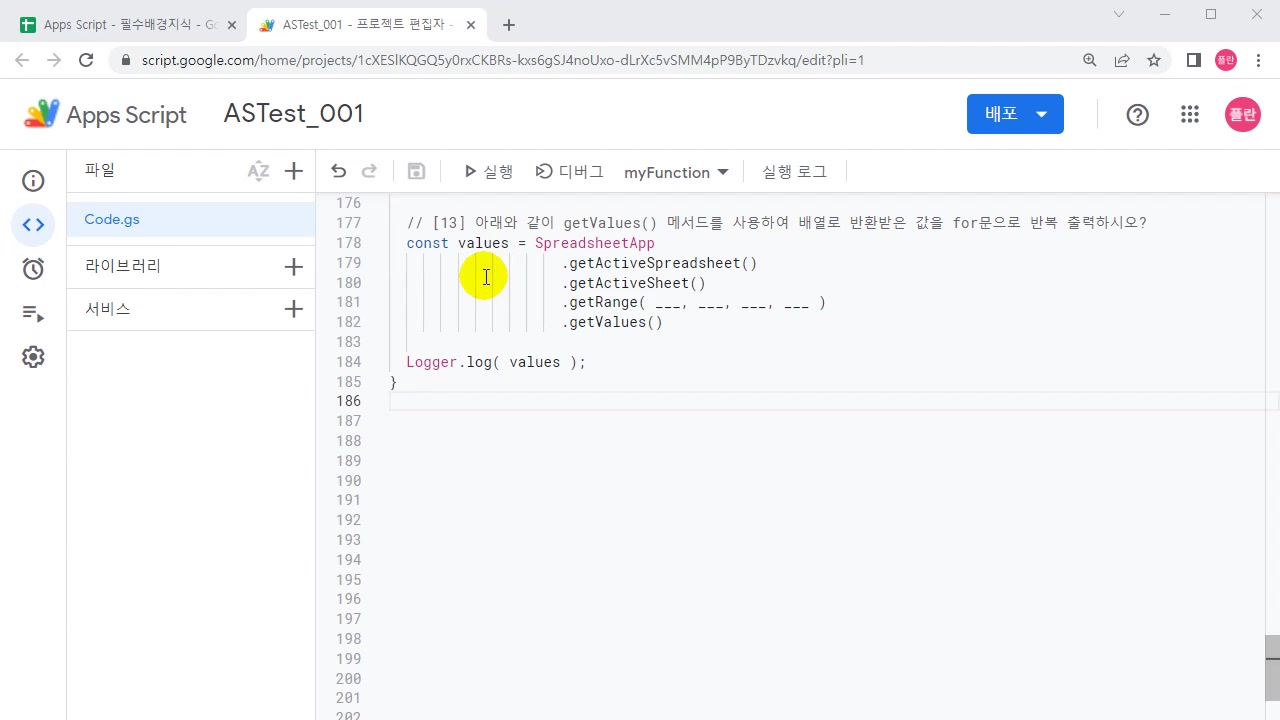
Task: Toggle the split-screen icon in browser toolbar
Action: coord(1193,60)
